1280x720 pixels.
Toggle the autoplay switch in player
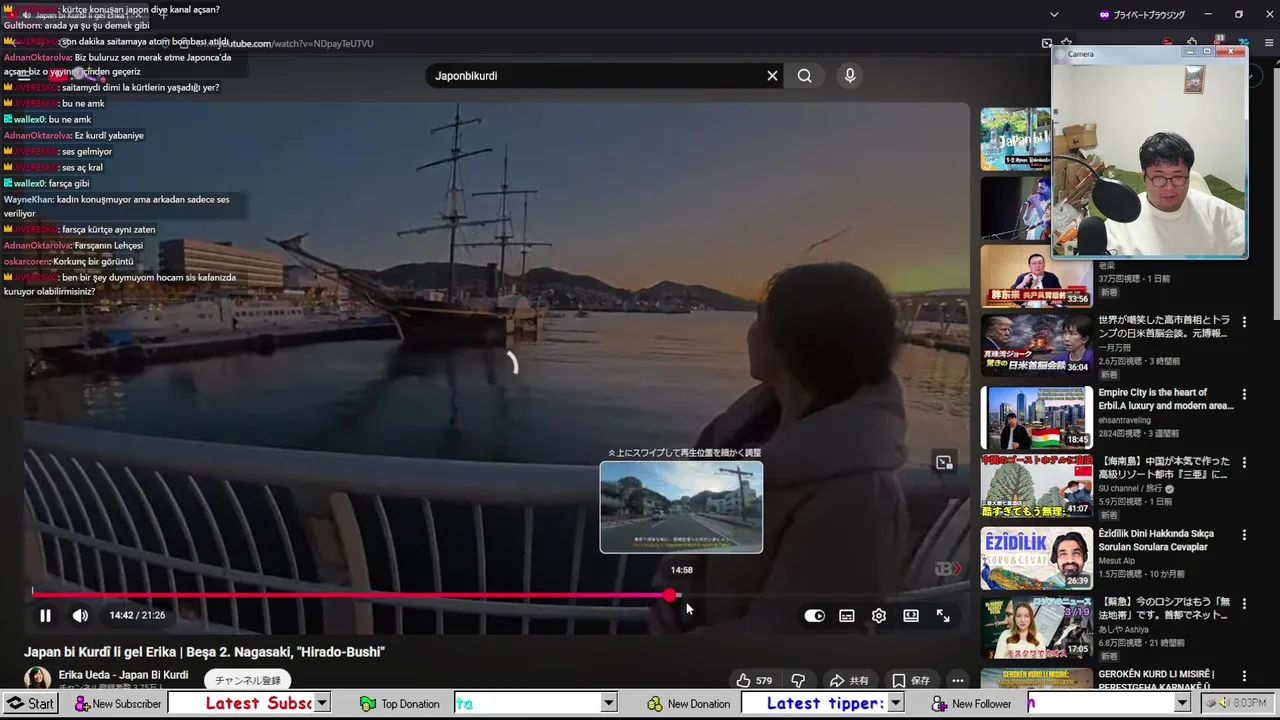(x=815, y=616)
